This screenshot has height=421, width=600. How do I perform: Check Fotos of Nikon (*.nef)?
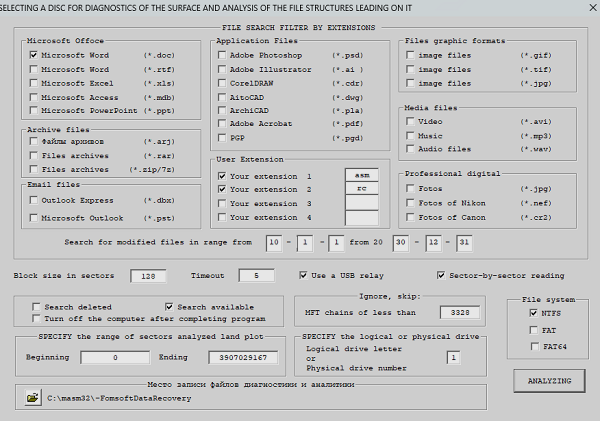[410, 203]
